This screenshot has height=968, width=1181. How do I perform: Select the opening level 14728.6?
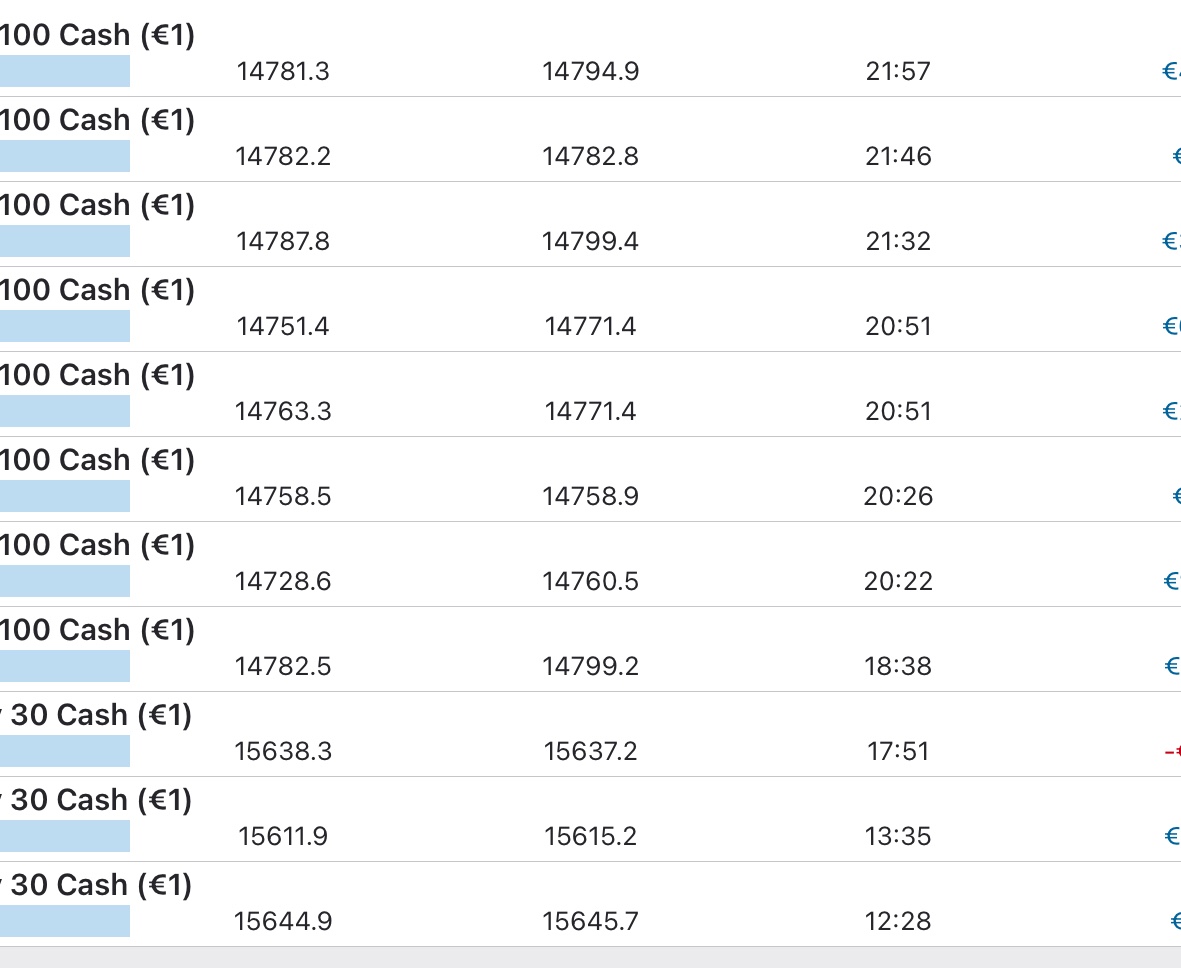283,582
